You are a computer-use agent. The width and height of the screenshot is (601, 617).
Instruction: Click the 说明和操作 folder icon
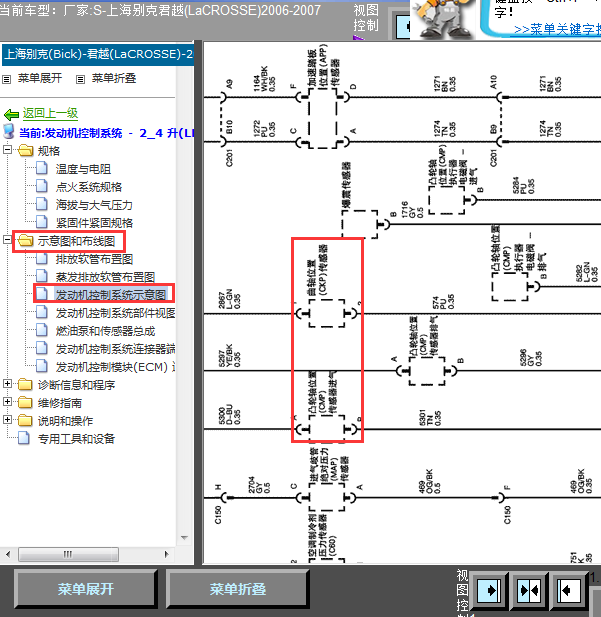26,420
